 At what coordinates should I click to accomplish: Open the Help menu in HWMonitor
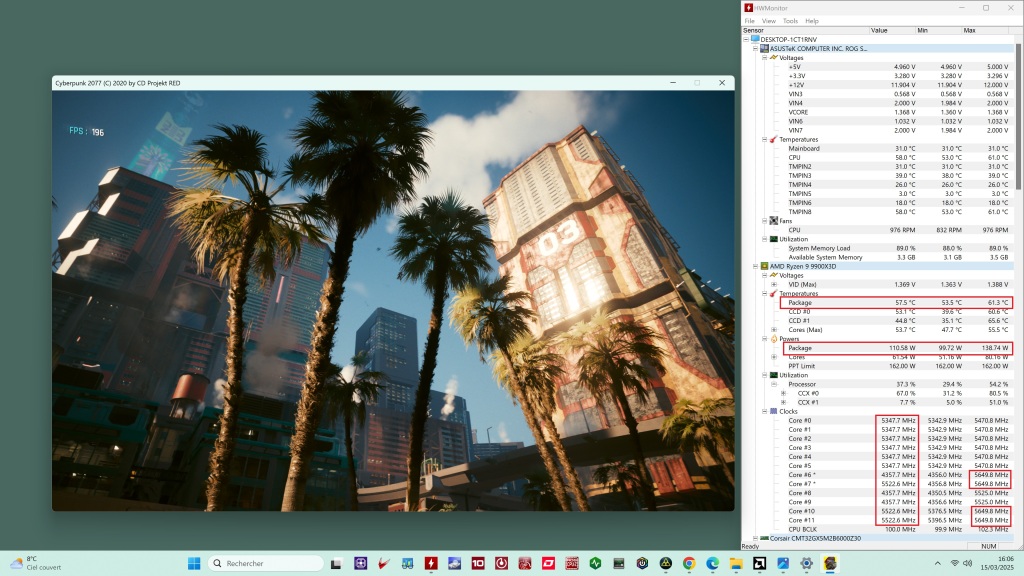812,21
